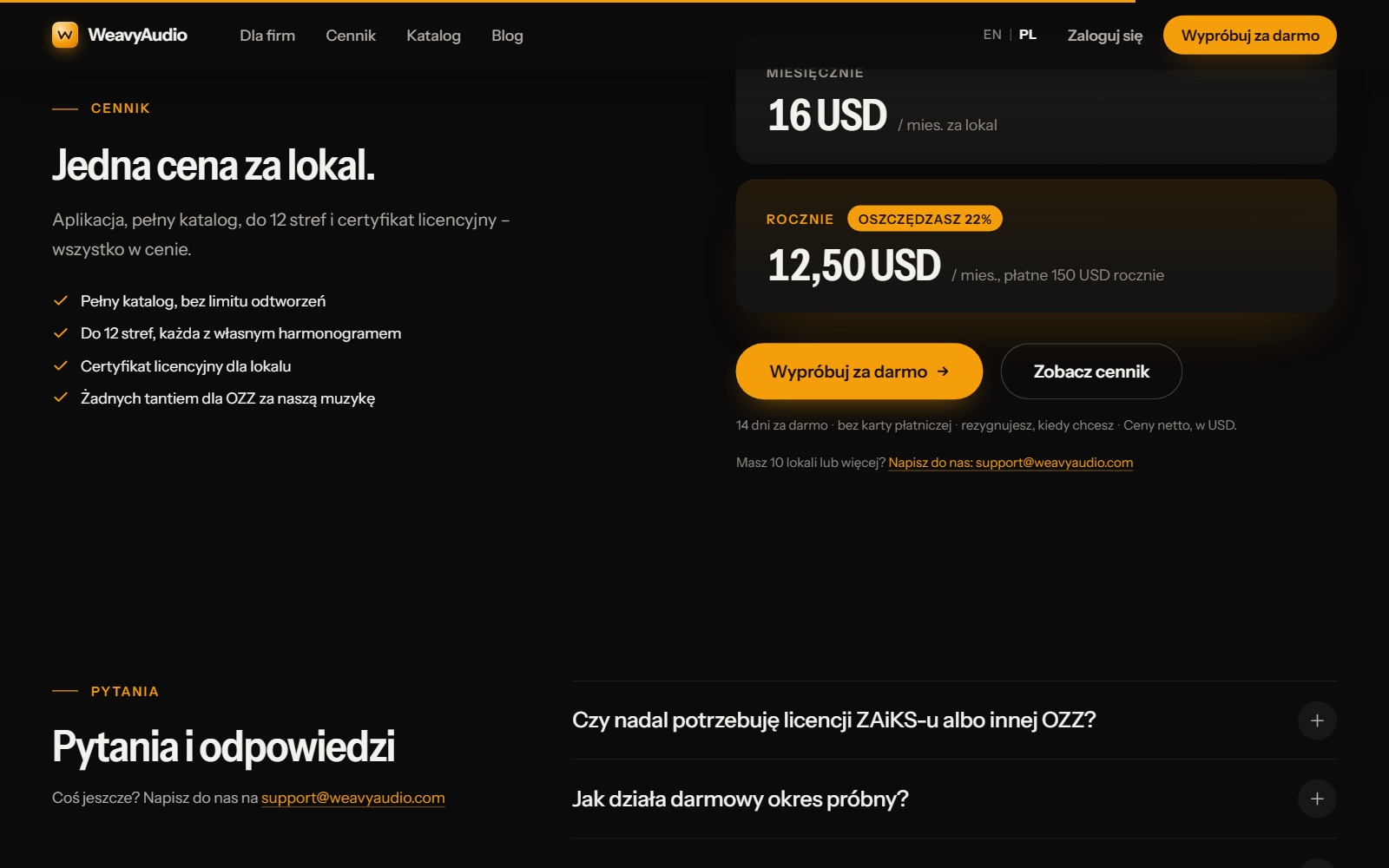This screenshot has width=1389, height=868.
Task: Click the PYTANIA section label
Action: 124,692
